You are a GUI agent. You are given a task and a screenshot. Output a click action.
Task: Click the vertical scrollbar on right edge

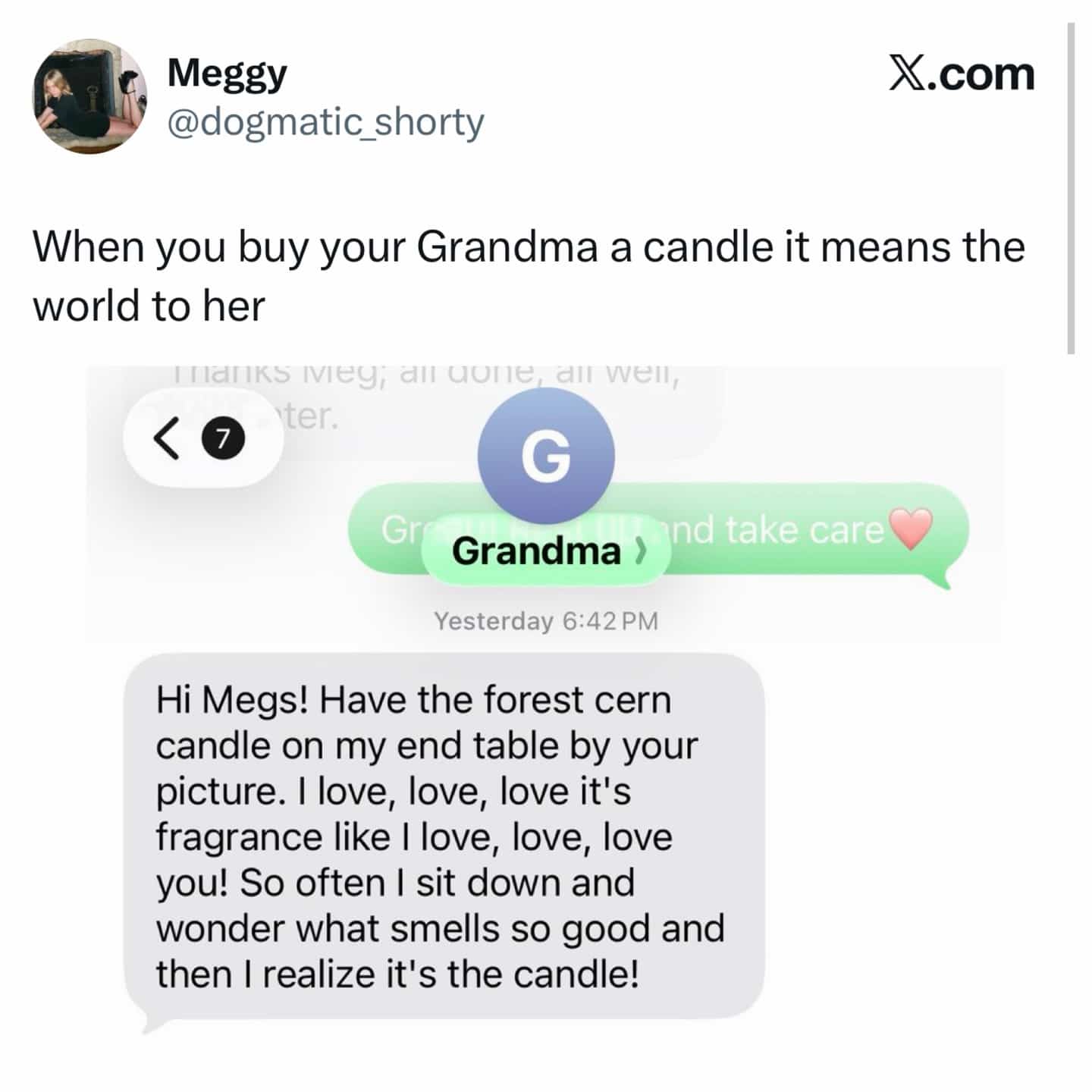pos(1071,188)
